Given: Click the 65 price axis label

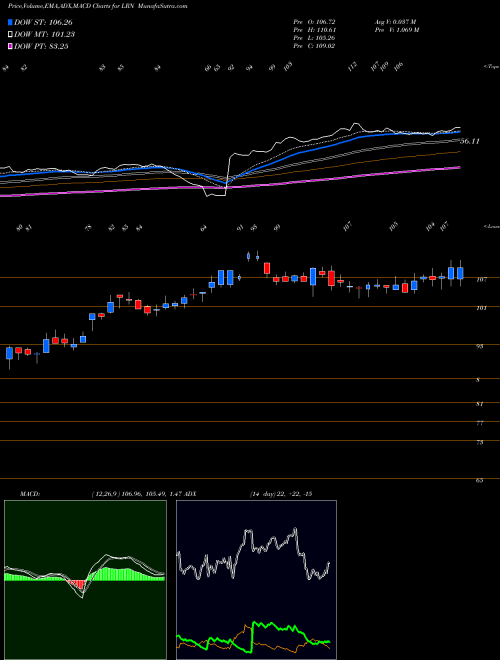Looking at the screenshot, I should coord(480,481).
